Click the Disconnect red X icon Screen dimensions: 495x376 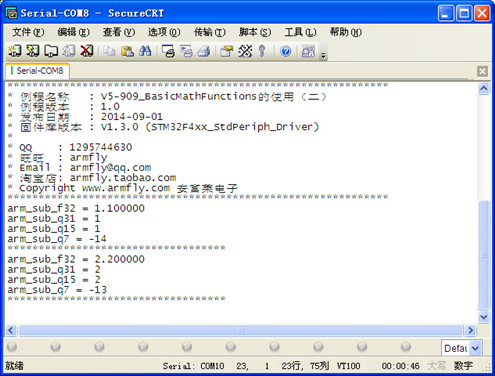(87, 51)
